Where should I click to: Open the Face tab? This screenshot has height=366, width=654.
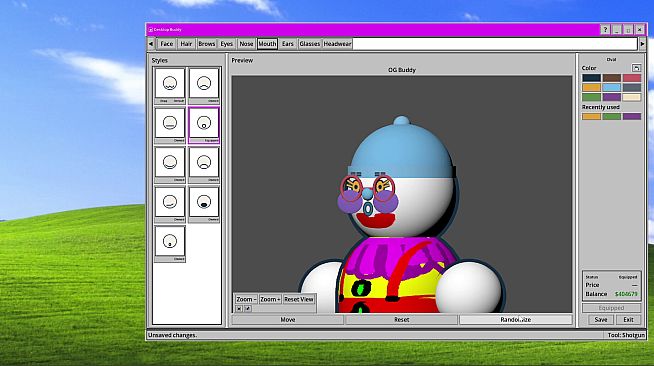coord(166,44)
